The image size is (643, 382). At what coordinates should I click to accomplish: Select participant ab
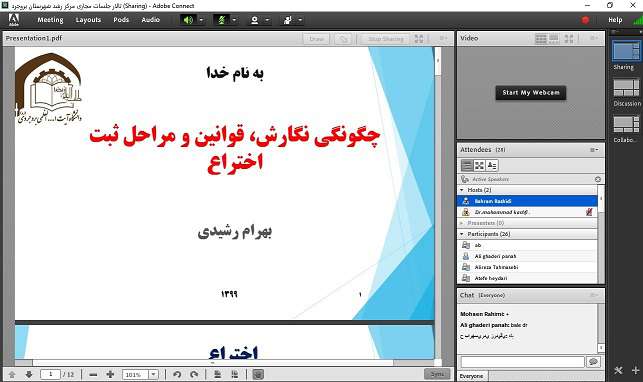[x=527, y=245]
